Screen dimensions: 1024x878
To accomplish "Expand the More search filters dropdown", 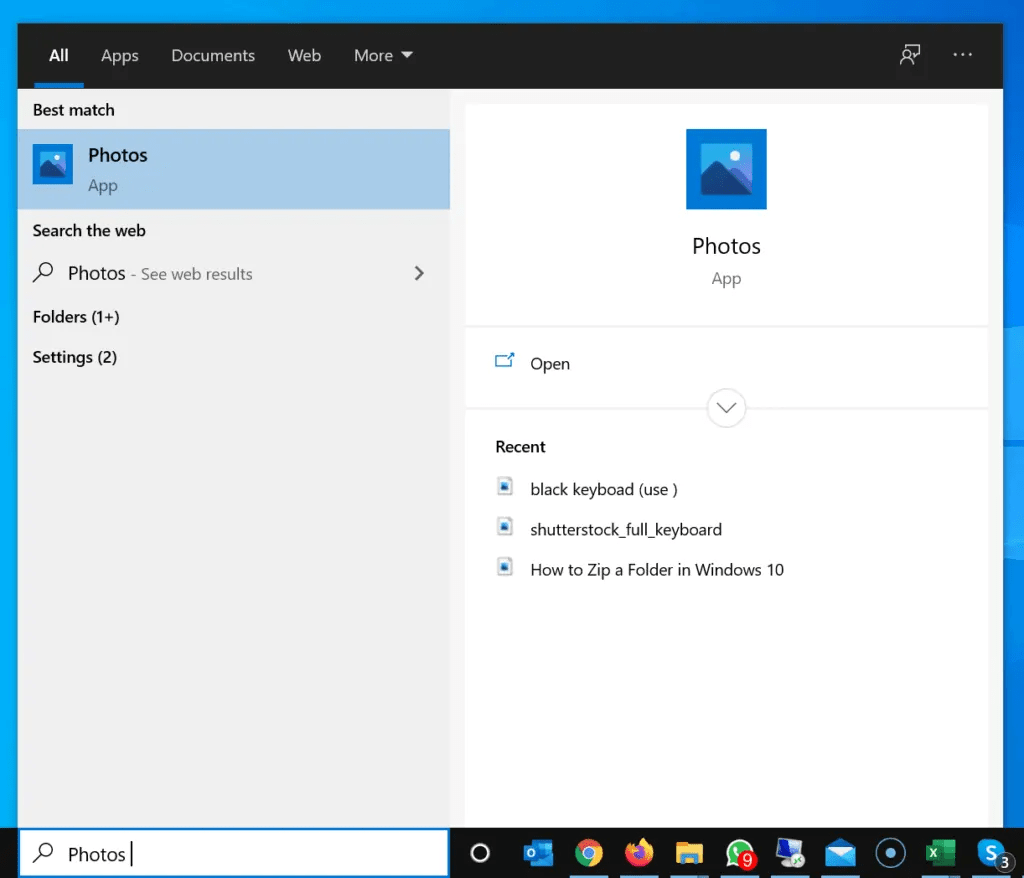I will [x=383, y=55].
